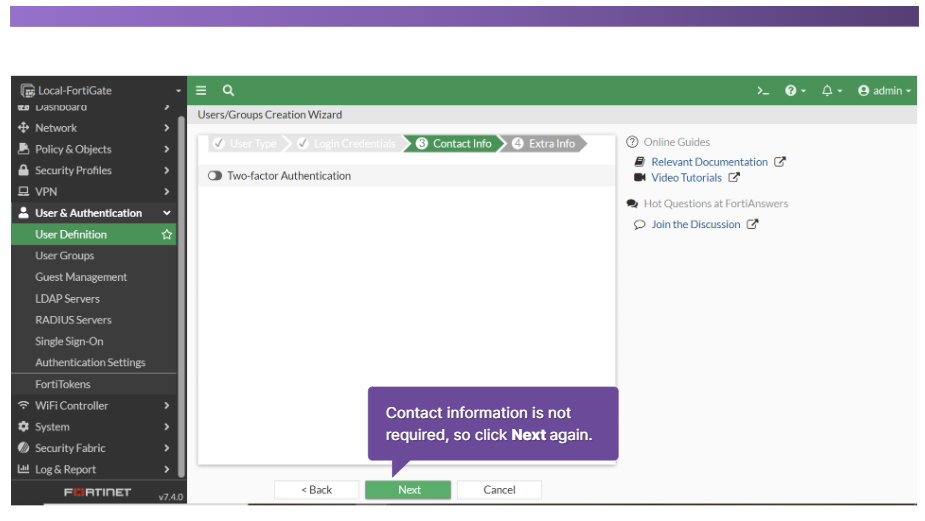This screenshot has height=521, width=925.
Task: Open the notifications bell
Action: tap(831, 91)
